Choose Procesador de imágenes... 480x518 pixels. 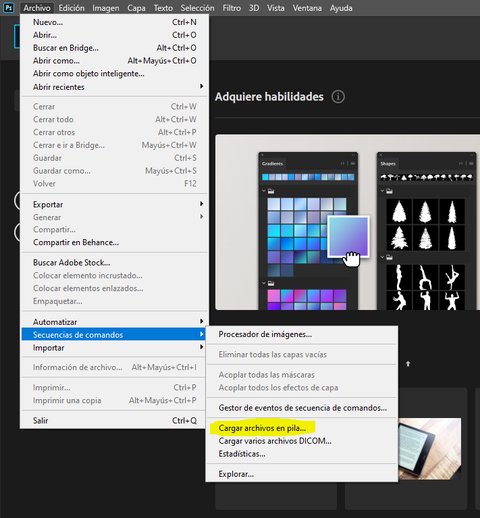tap(302, 334)
